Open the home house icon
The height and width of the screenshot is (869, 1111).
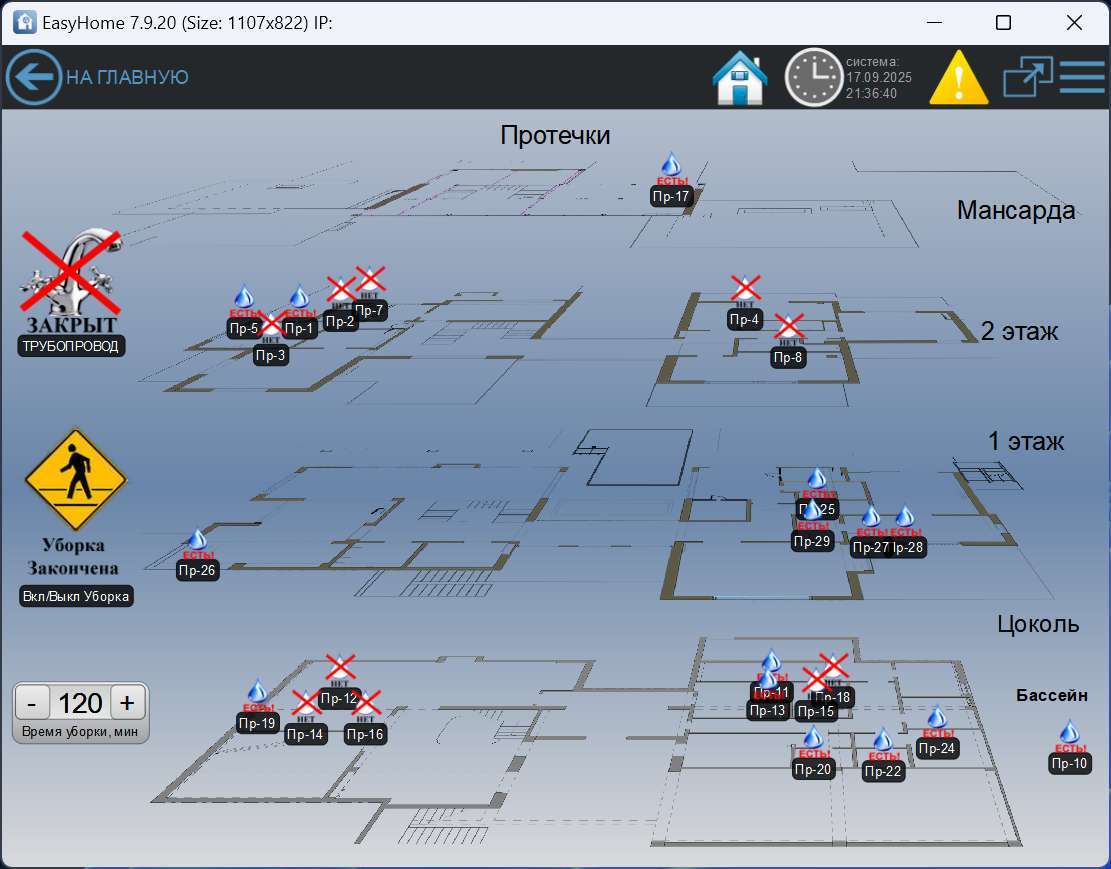[x=740, y=78]
